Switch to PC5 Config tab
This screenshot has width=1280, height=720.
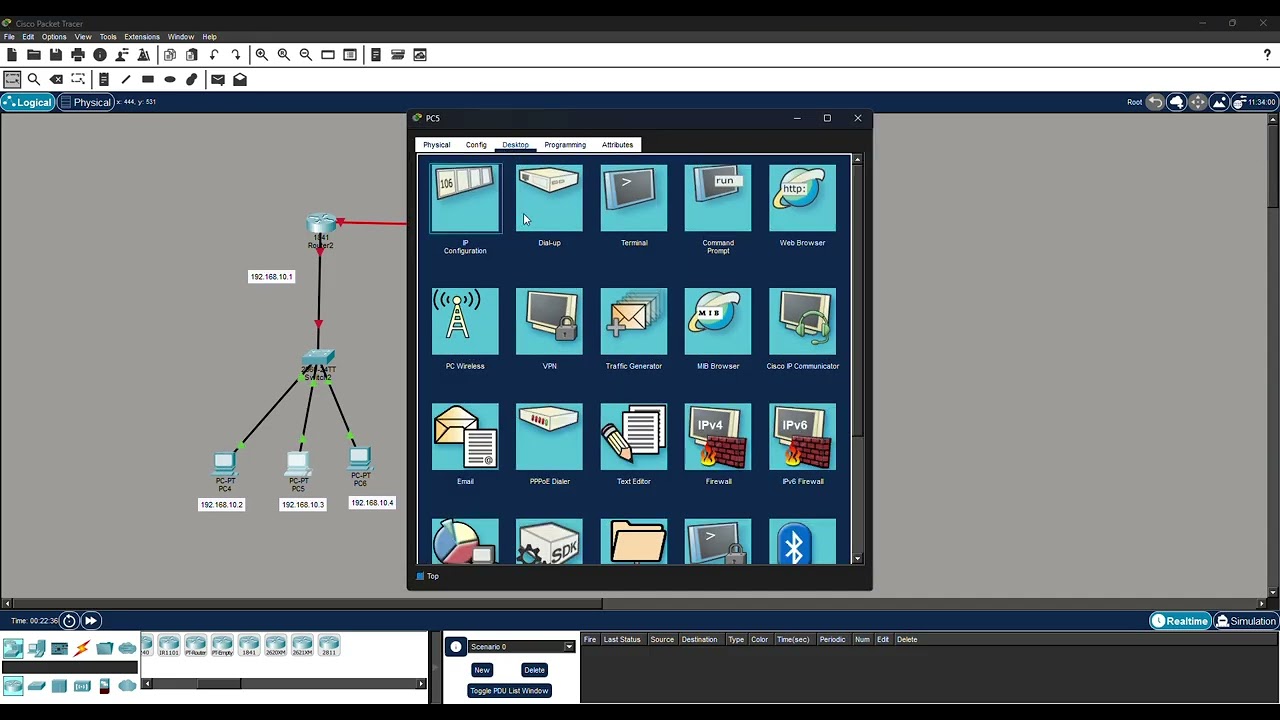point(476,145)
